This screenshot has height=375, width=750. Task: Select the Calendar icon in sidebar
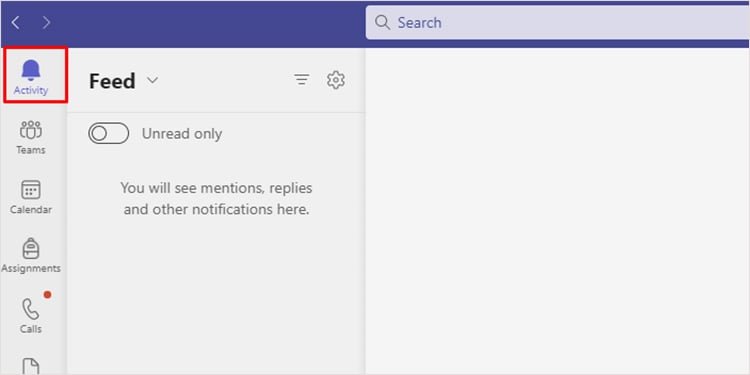[31, 190]
